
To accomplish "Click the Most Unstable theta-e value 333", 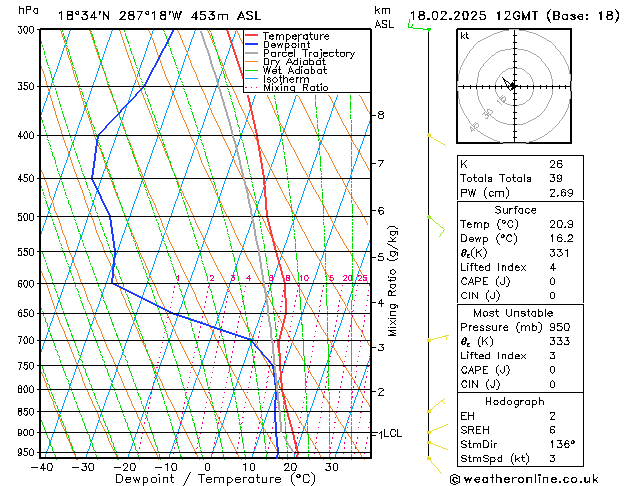I will 560,341.
